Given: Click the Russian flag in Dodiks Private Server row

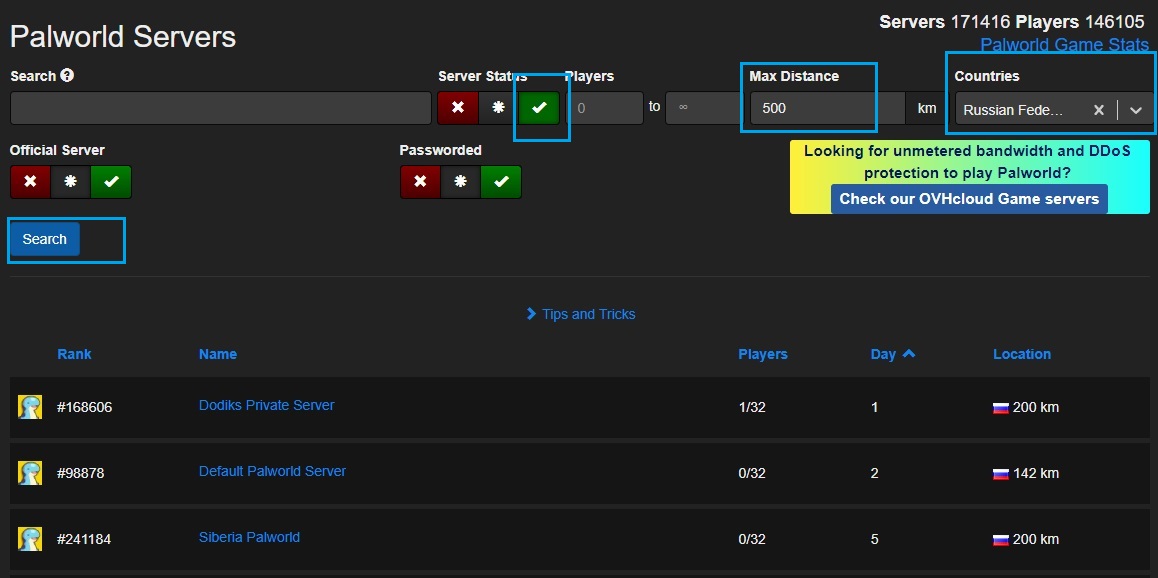Looking at the screenshot, I should click(x=1001, y=407).
